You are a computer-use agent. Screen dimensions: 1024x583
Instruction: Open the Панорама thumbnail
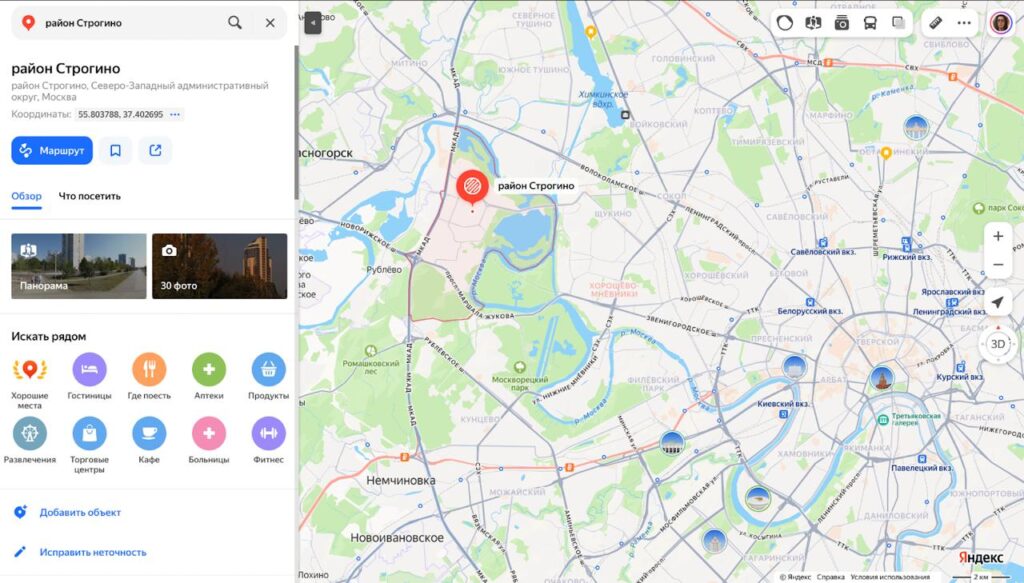[x=79, y=266]
